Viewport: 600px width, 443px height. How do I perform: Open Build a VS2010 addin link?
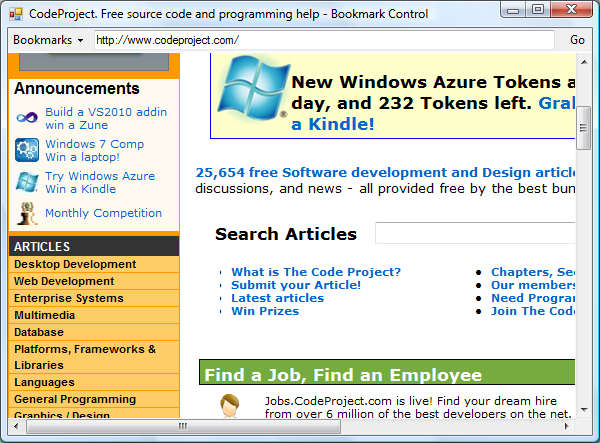(x=106, y=118)
